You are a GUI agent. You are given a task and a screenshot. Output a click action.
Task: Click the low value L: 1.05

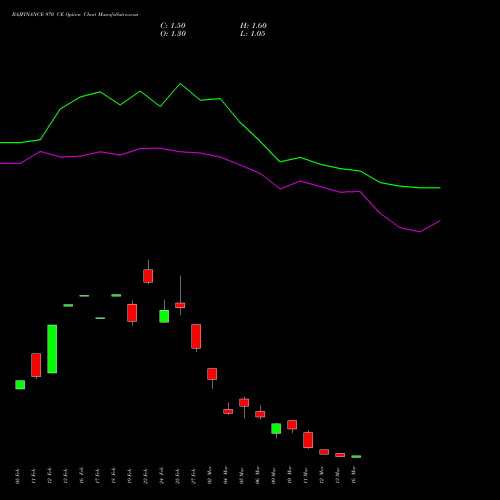coord(253,34)
